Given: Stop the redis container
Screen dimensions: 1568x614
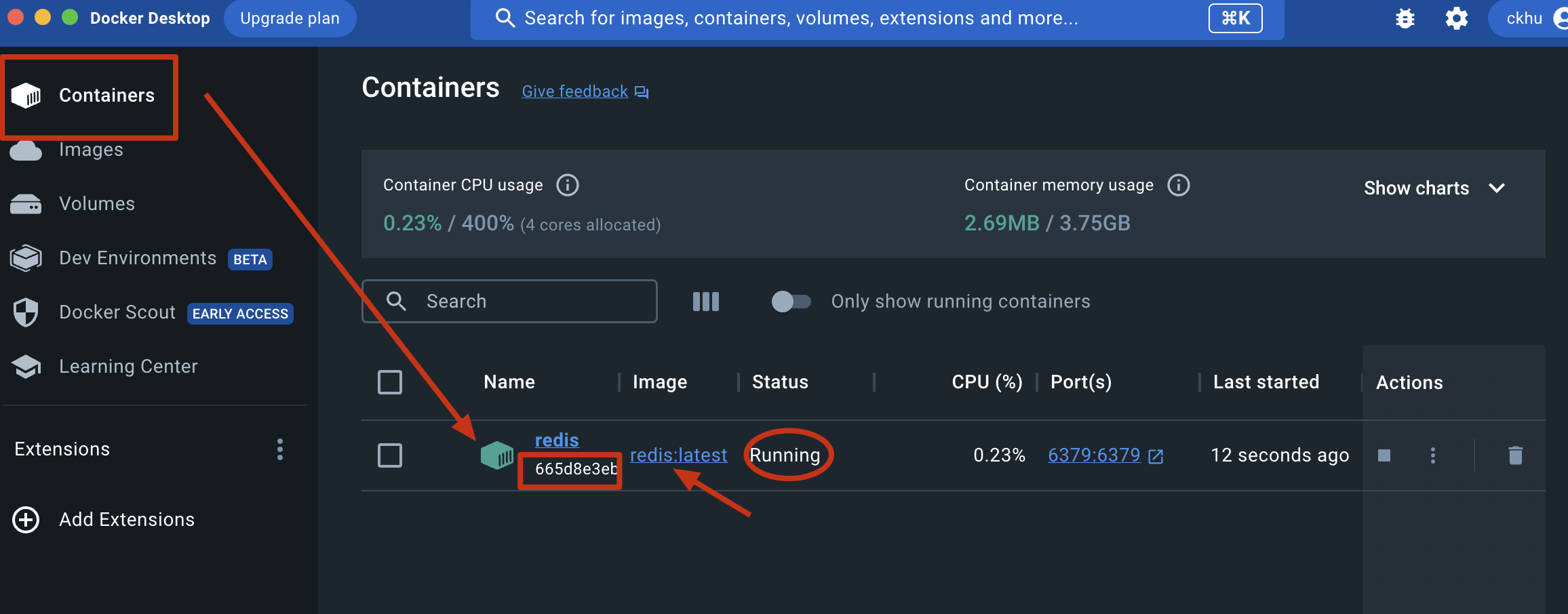Looking at the screenshot, I should (x=1384, y=455).
